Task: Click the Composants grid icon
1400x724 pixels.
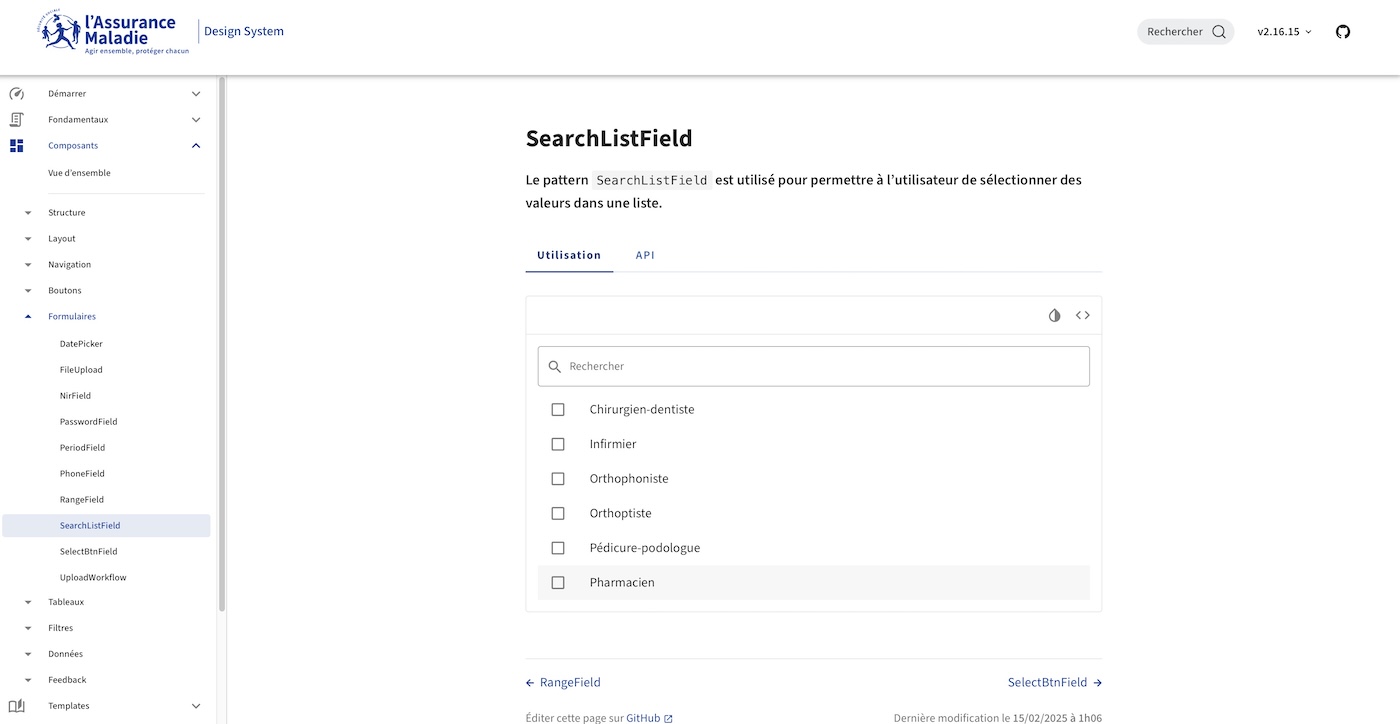Action: (16, 145)
